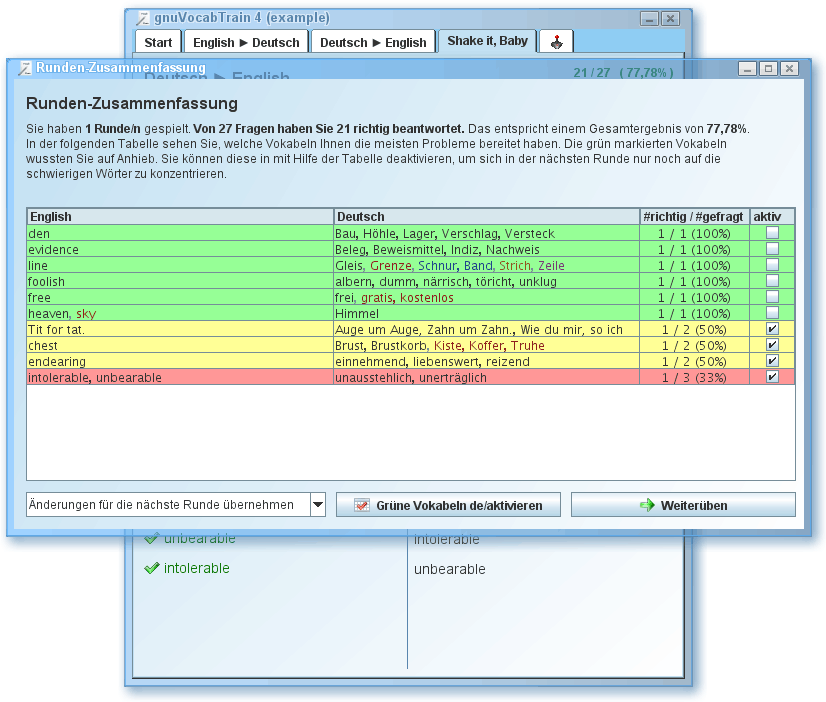The width and height of the screenshot is (826, 702).
Task: Click 'Gleis, Grenze, Schnur, Band, Strich, Zeile' cell
Action: (x=487, y=265)
